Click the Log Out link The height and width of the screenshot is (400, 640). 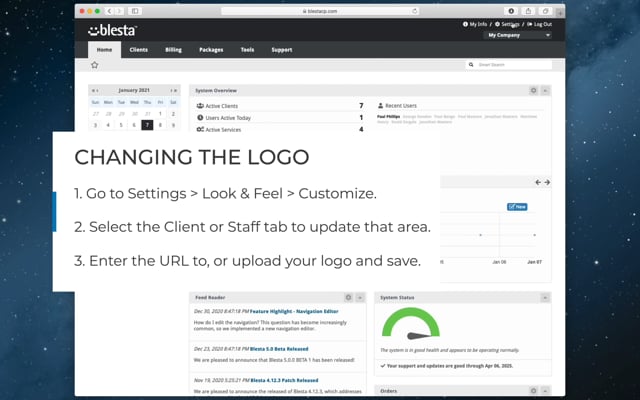click(x=541, y=24)
